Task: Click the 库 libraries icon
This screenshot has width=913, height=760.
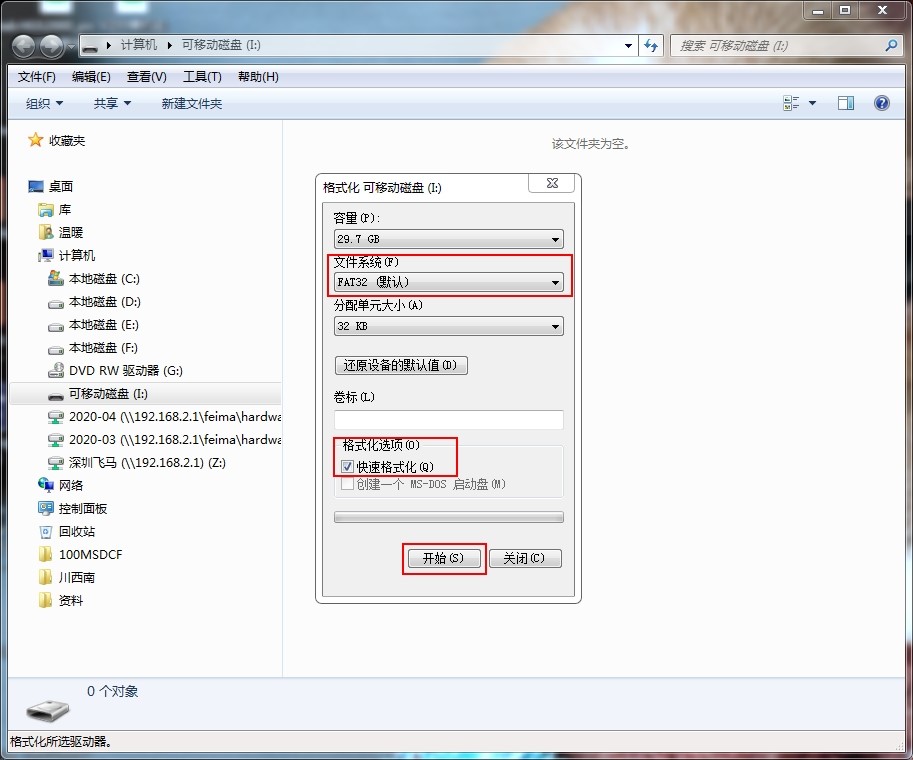Action: [x=46, y=210]
